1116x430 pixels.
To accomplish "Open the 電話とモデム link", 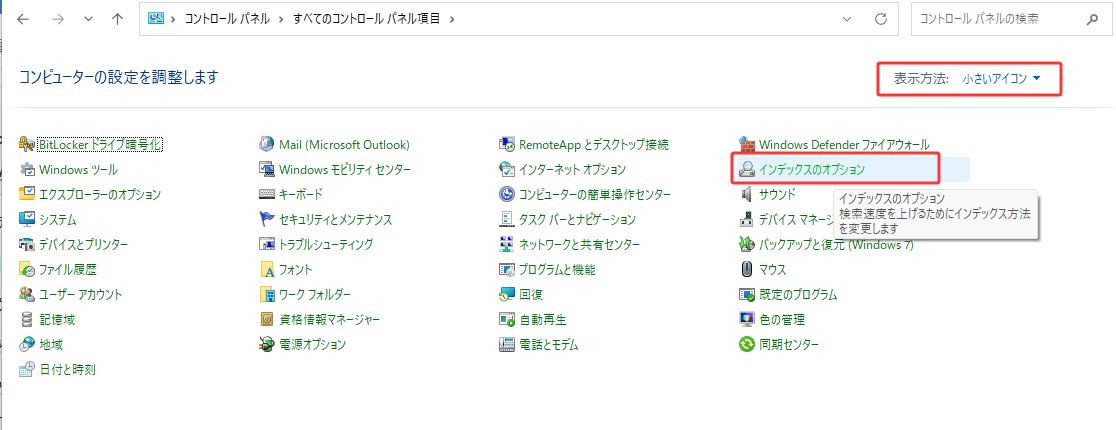I will 549,345.
